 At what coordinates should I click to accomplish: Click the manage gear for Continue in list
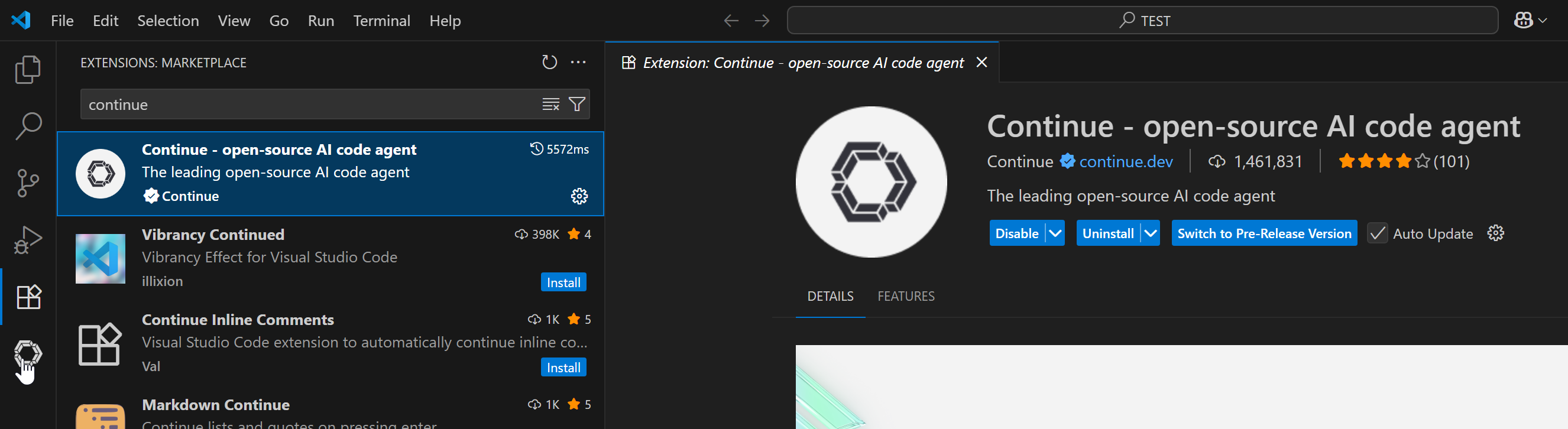point(579,196)
